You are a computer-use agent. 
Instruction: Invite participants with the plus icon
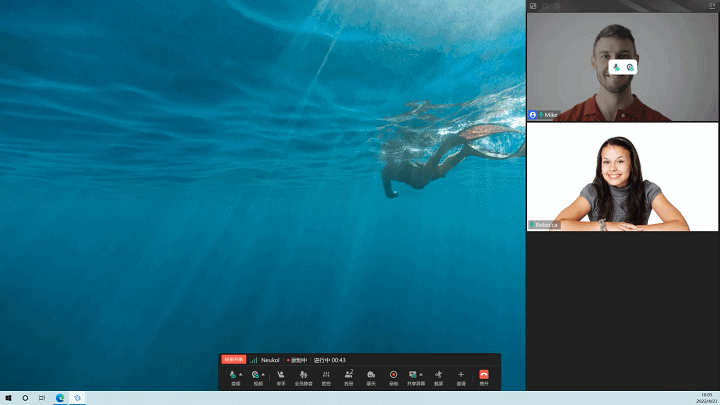click(461, 375)
